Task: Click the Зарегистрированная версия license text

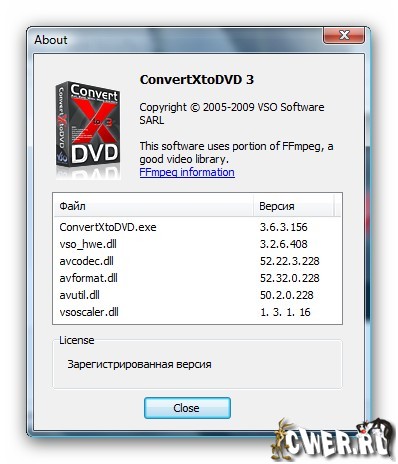Action: (x=139, y=364)
